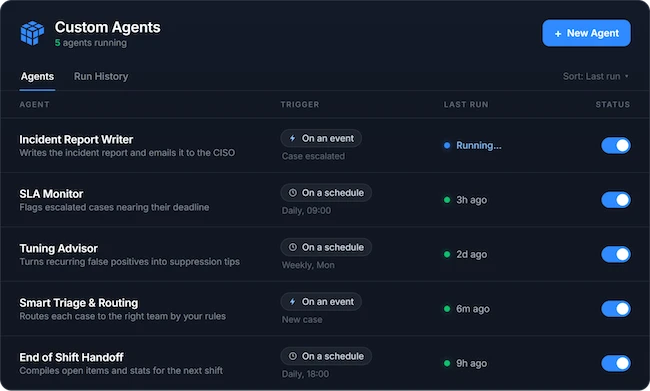Click the green dot beside 2d ago
This screenshot has width=650, height=391.
[447, 254]
